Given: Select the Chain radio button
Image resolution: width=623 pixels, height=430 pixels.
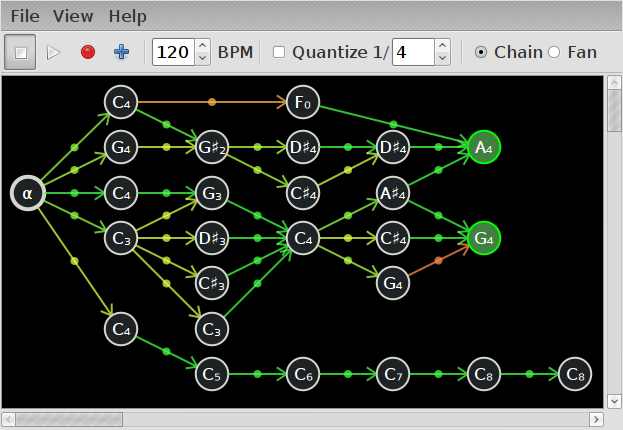Looking at the screenshot, I should 481,52.
